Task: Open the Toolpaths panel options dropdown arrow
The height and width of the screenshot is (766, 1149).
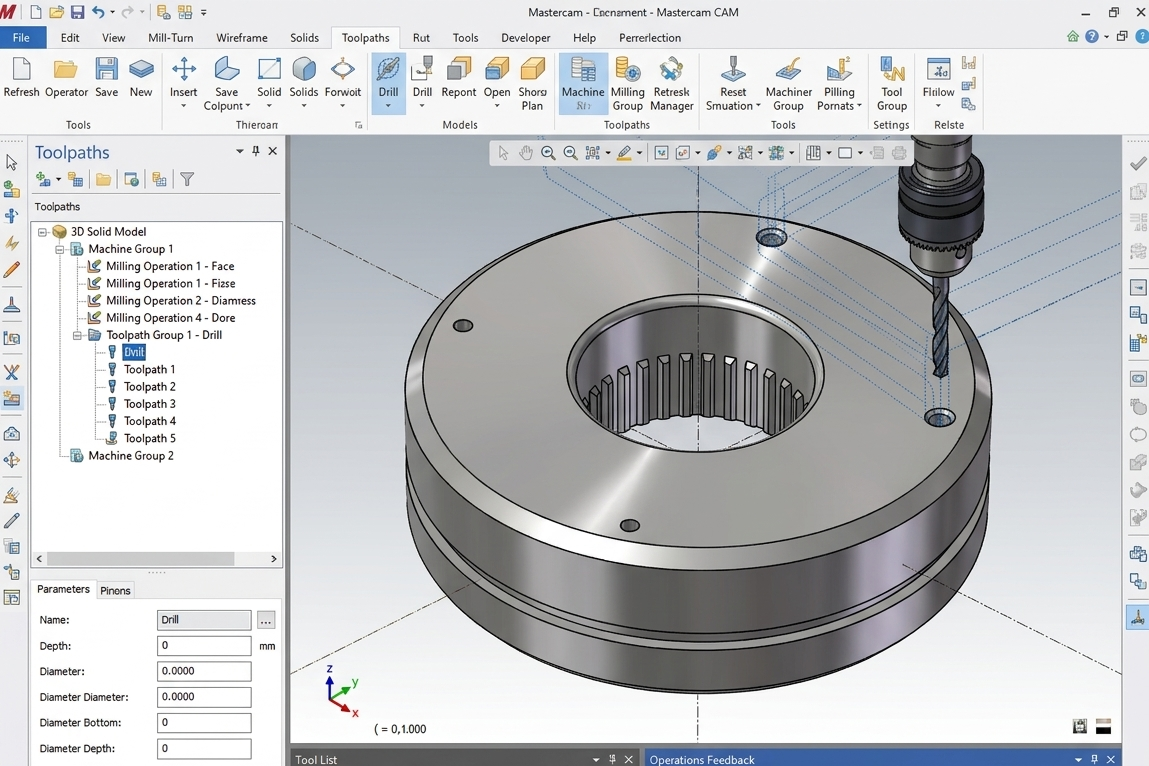Action: 239,151
